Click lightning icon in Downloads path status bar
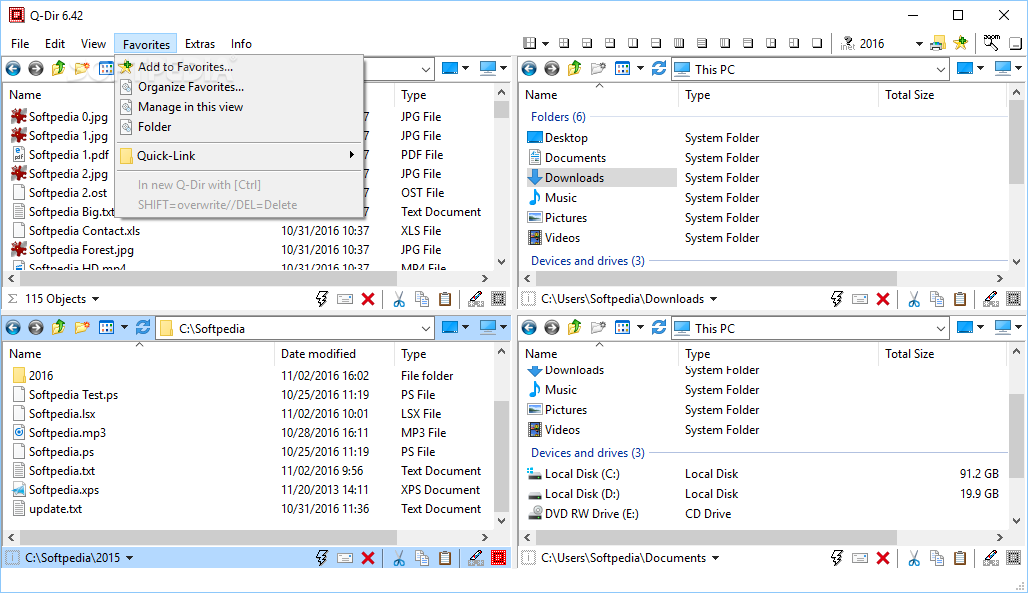1028x593 pixels. [837, 299]
